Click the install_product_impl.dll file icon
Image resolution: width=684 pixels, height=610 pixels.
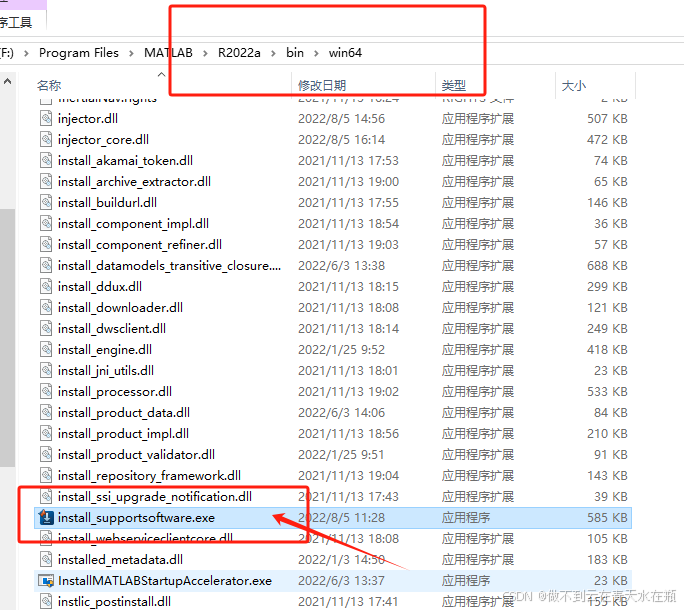click(46, 433)
